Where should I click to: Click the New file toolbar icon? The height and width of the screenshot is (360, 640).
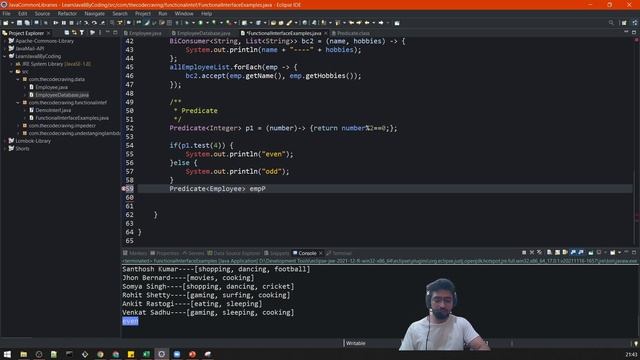click(x=6, y=23)
